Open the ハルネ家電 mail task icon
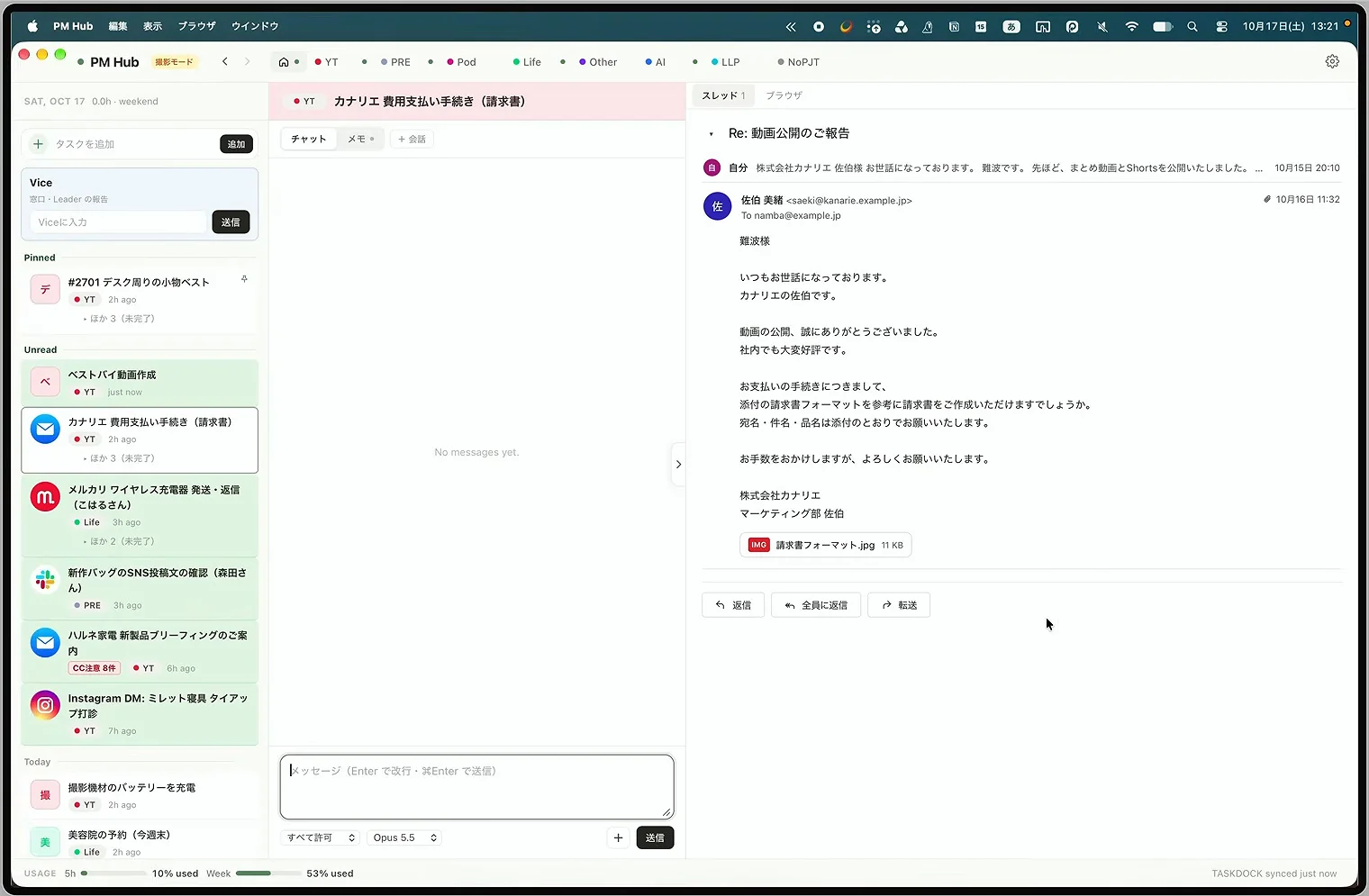This screenshot has width=1369, height=896. pyautogui.click(x=45, y=642)
